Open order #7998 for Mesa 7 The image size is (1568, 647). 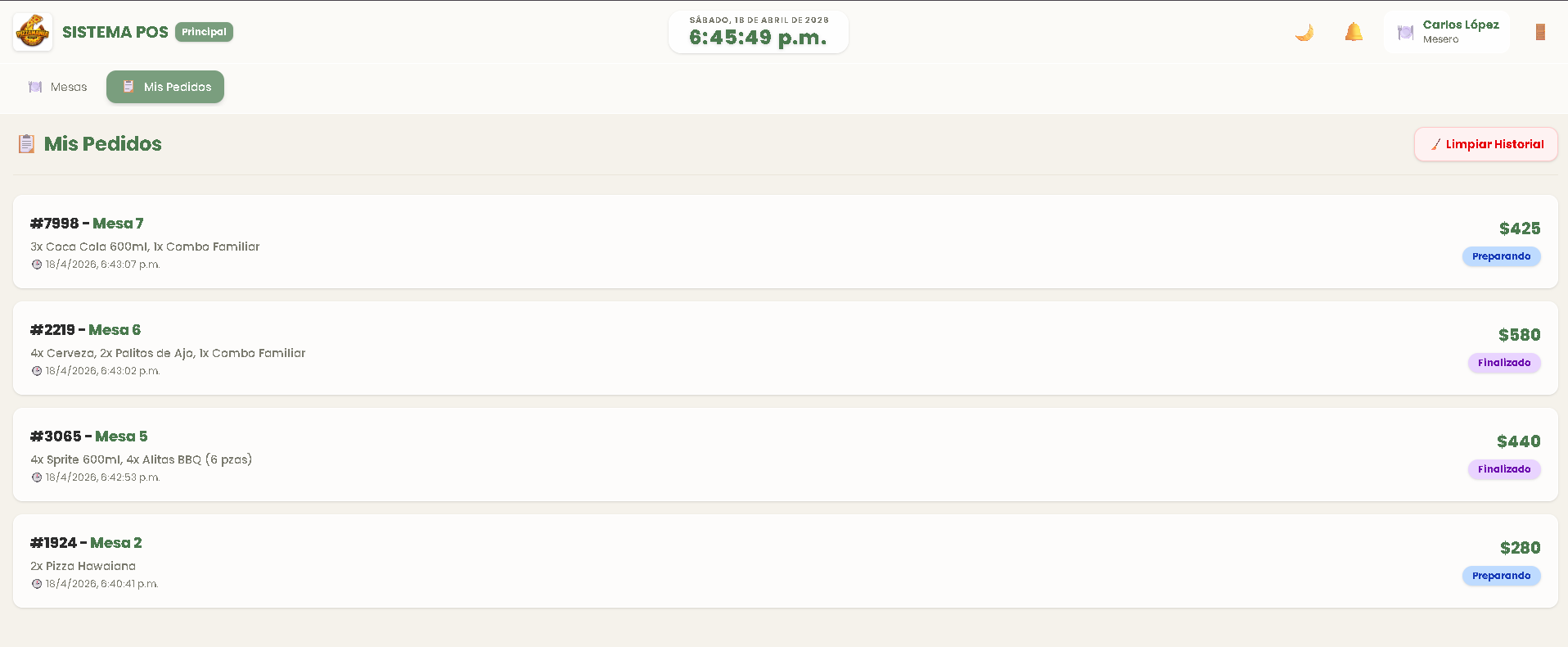(87, 224)
